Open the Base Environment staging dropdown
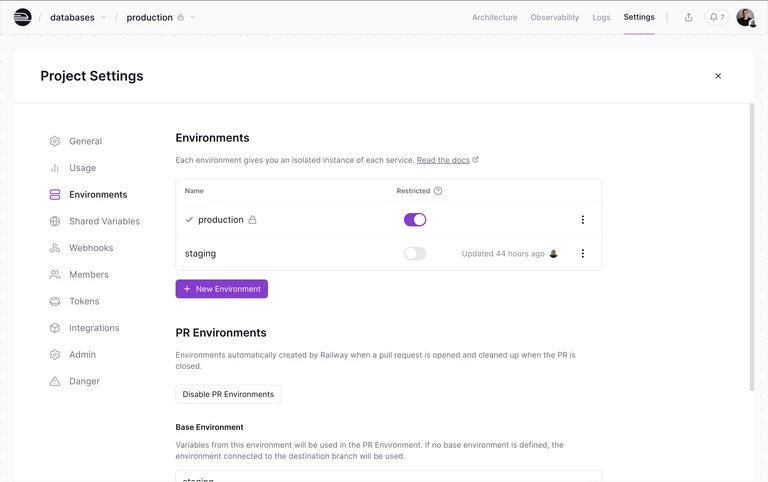The width and height of the screenshot is (768, 482). point(388,477)
